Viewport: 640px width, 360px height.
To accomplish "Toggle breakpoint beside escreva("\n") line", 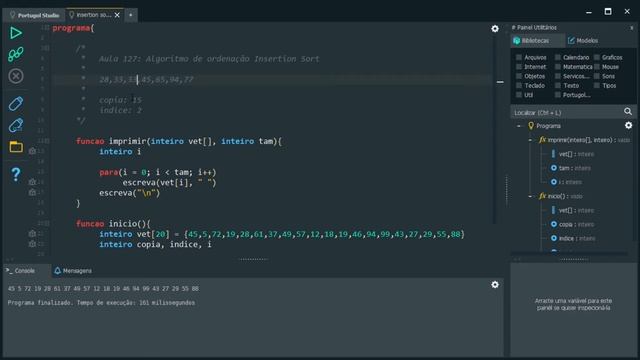I will pyautogui.click(x=32, y=192).
